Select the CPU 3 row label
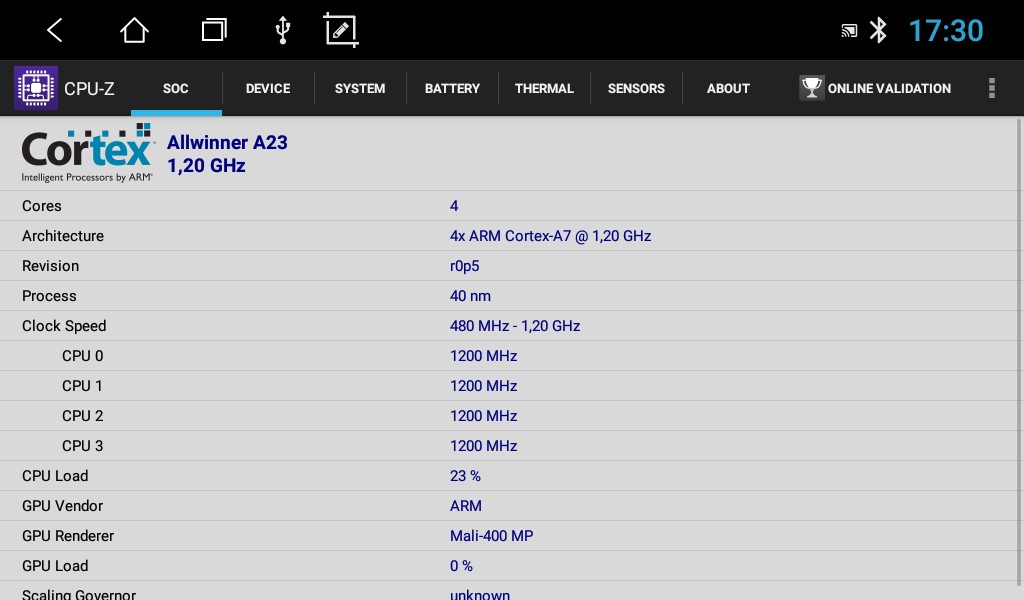Image resolution: width=1024 pixels, height=600 pixels. [x=82, y=446]
